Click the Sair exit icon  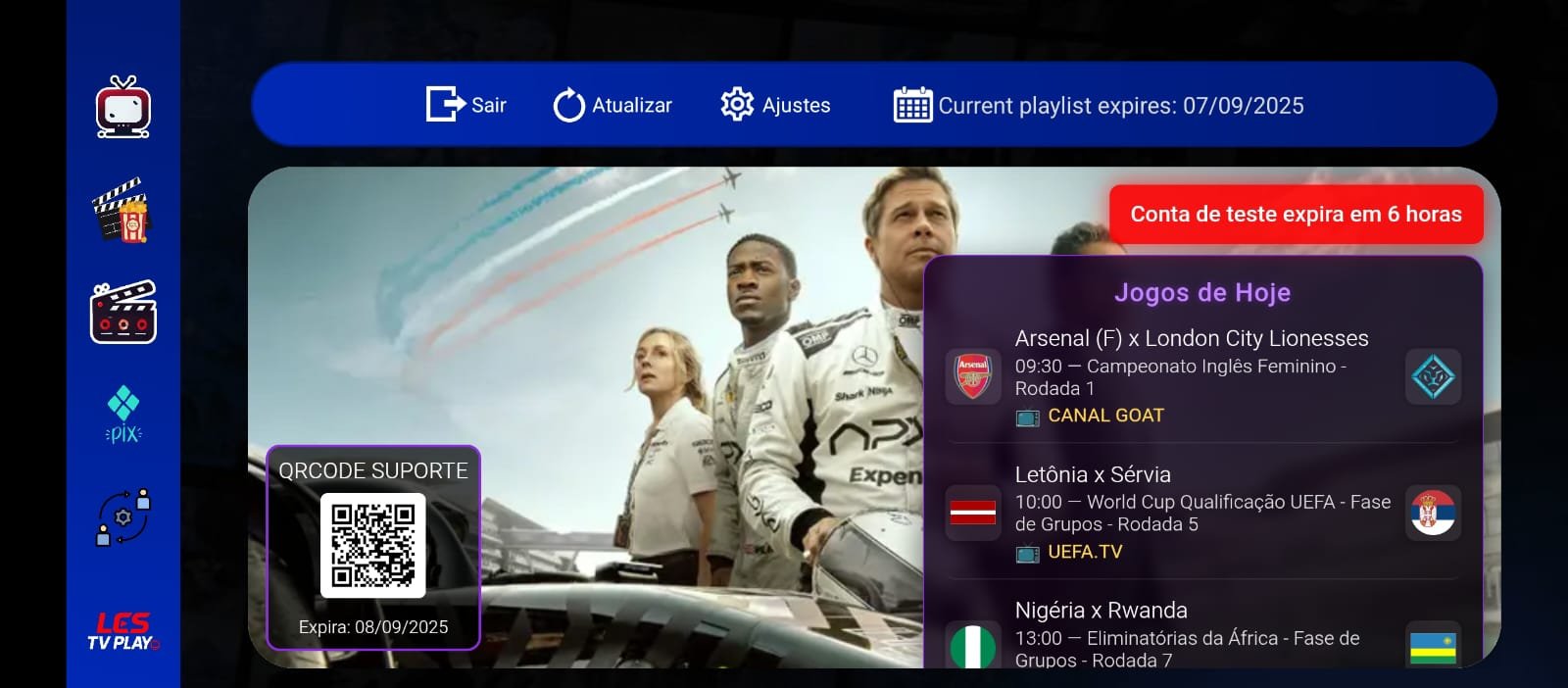(444, 104)
